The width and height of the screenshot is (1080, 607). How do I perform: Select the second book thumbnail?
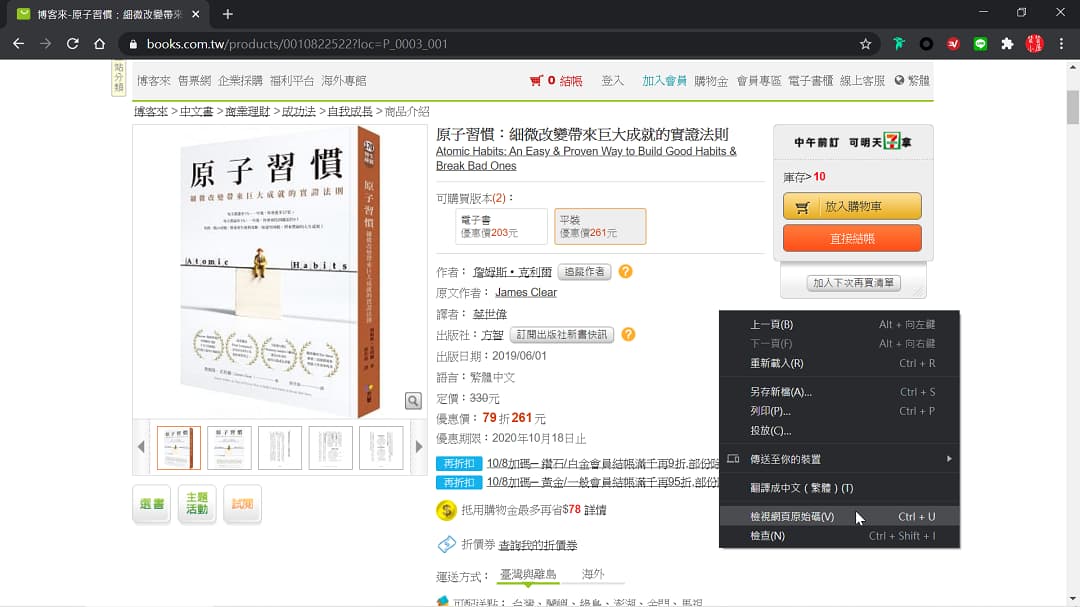229,448
